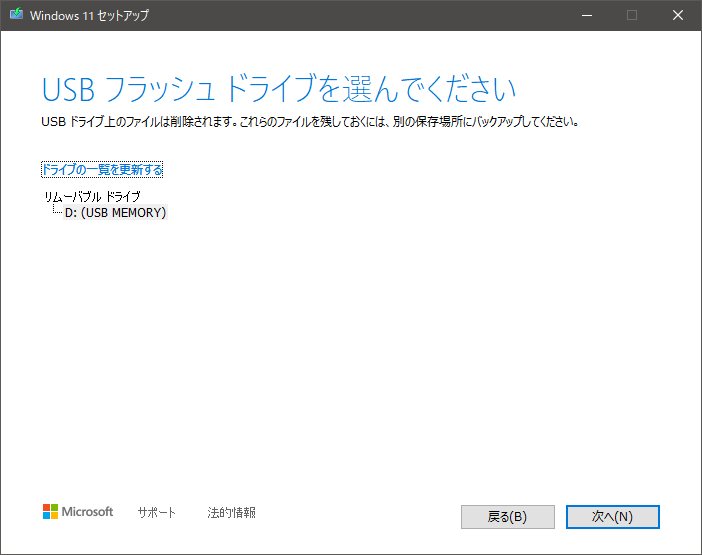
Task: Click the Microsoft logo
Action: 78,512
